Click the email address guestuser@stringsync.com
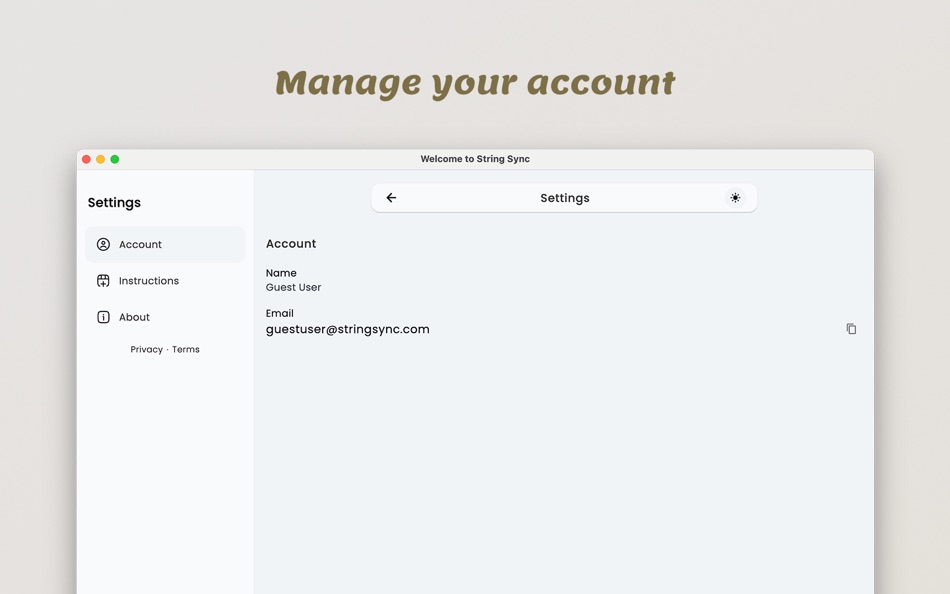 point(348,329)
